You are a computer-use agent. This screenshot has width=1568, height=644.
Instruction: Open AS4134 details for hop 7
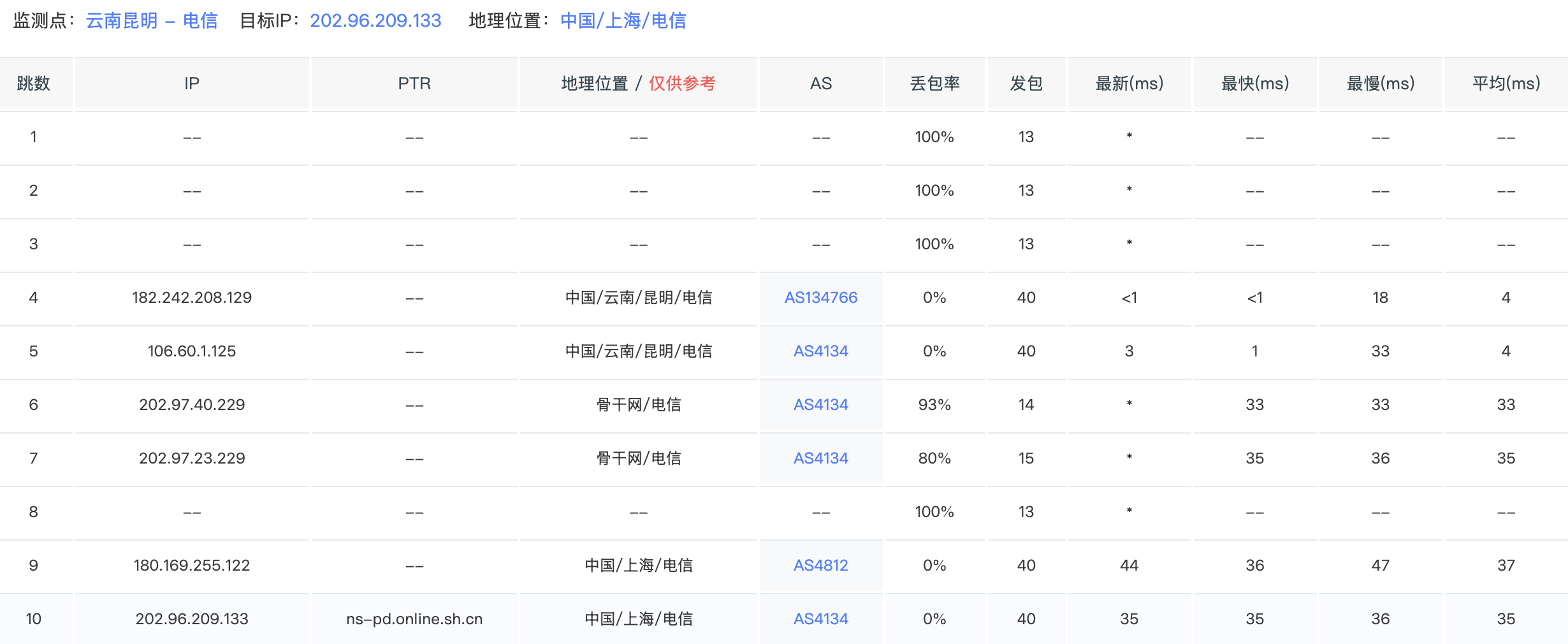pos(820,458)
